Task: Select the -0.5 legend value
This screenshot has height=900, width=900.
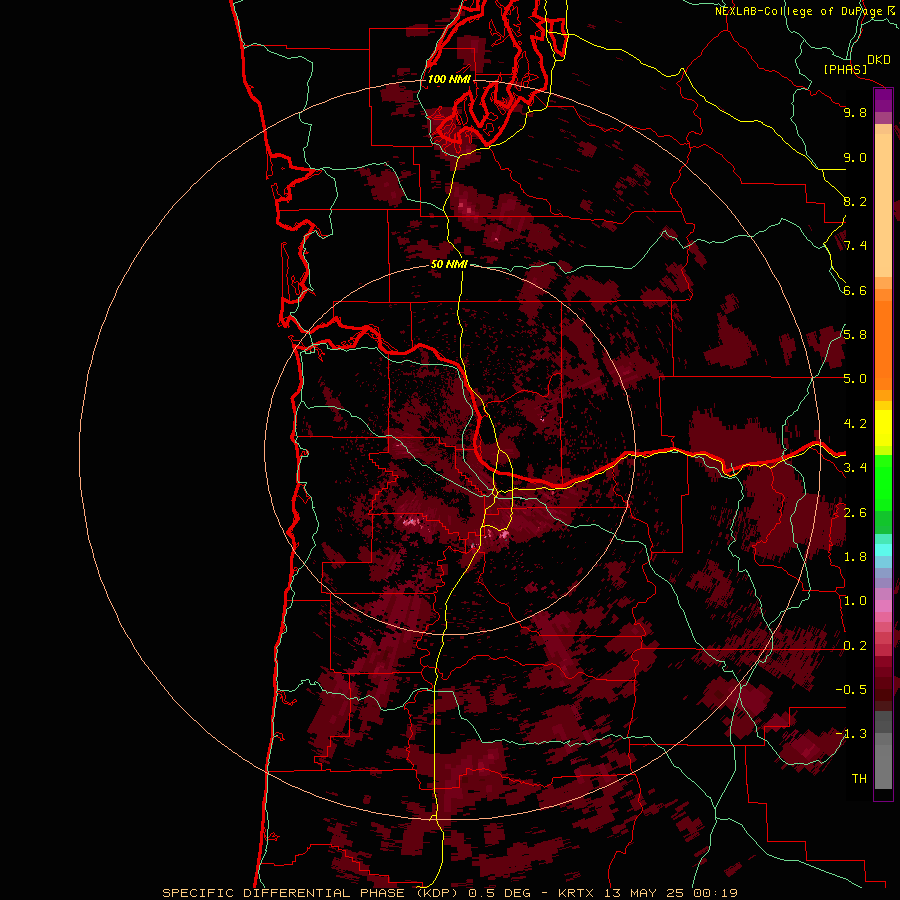Action: (x=851, y=690)
